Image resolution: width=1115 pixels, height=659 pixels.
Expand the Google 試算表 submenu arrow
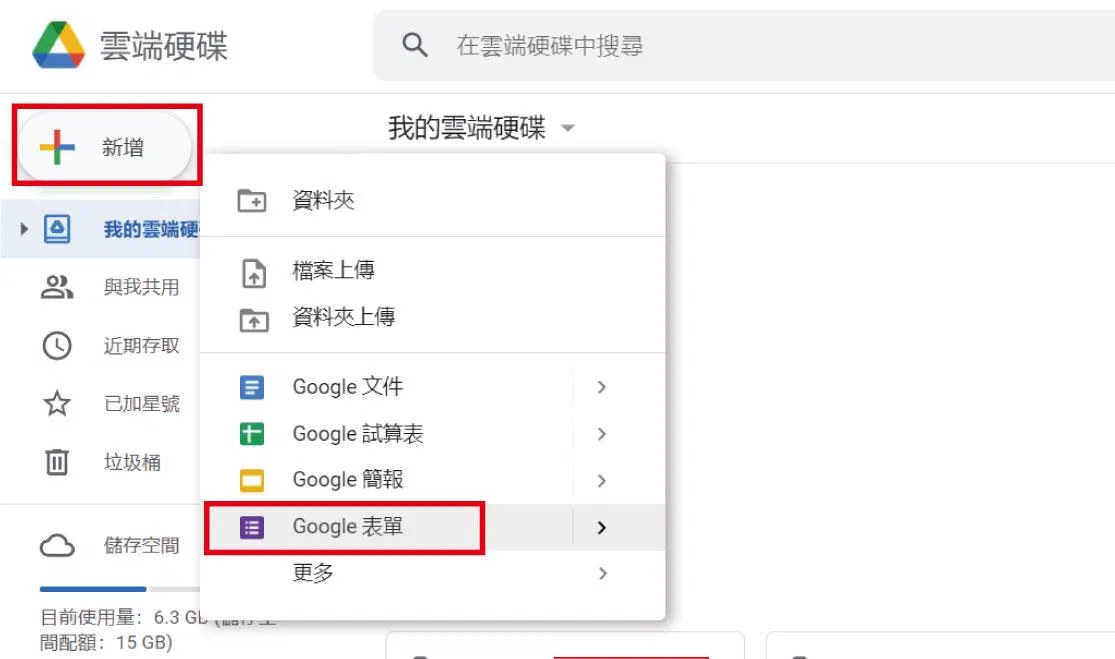(602, 434)
